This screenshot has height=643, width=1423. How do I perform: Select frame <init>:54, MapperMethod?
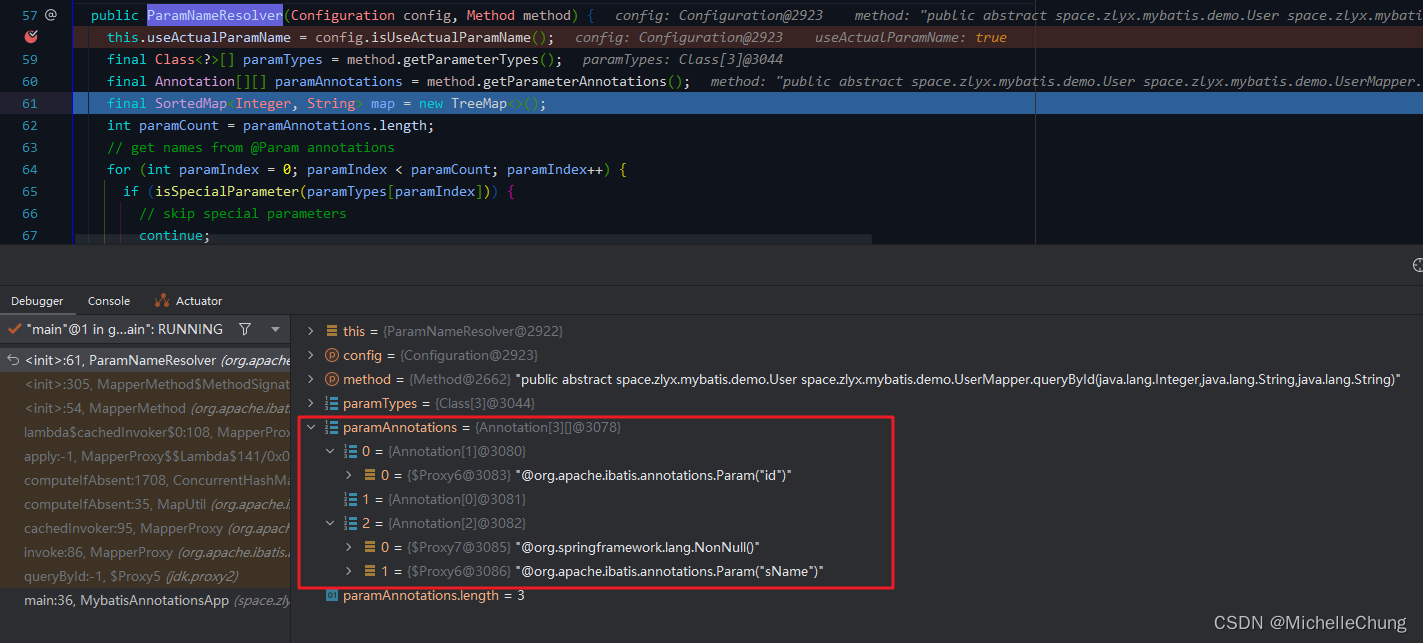(145, 408)
